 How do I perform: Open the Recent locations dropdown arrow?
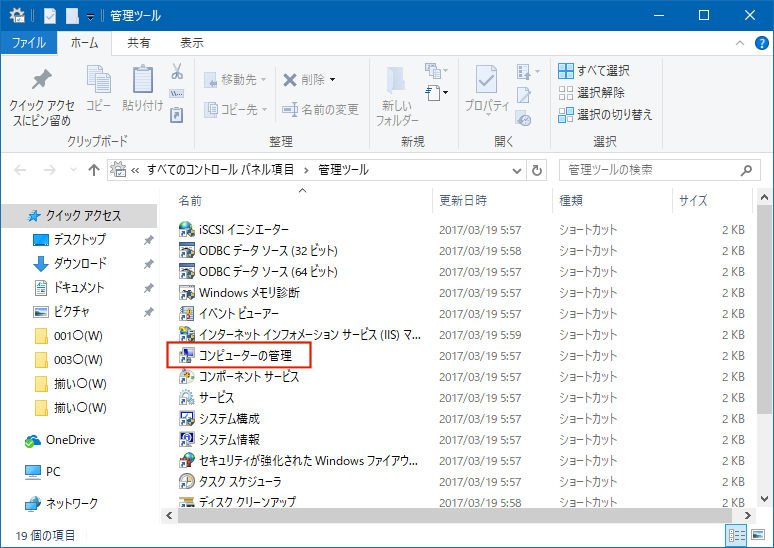(73, 170)
